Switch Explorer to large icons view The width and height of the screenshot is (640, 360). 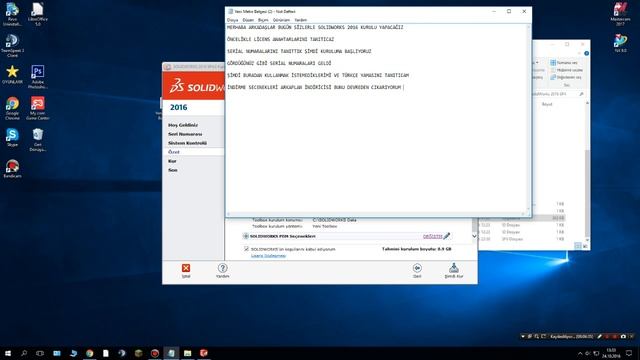point(585,246)
